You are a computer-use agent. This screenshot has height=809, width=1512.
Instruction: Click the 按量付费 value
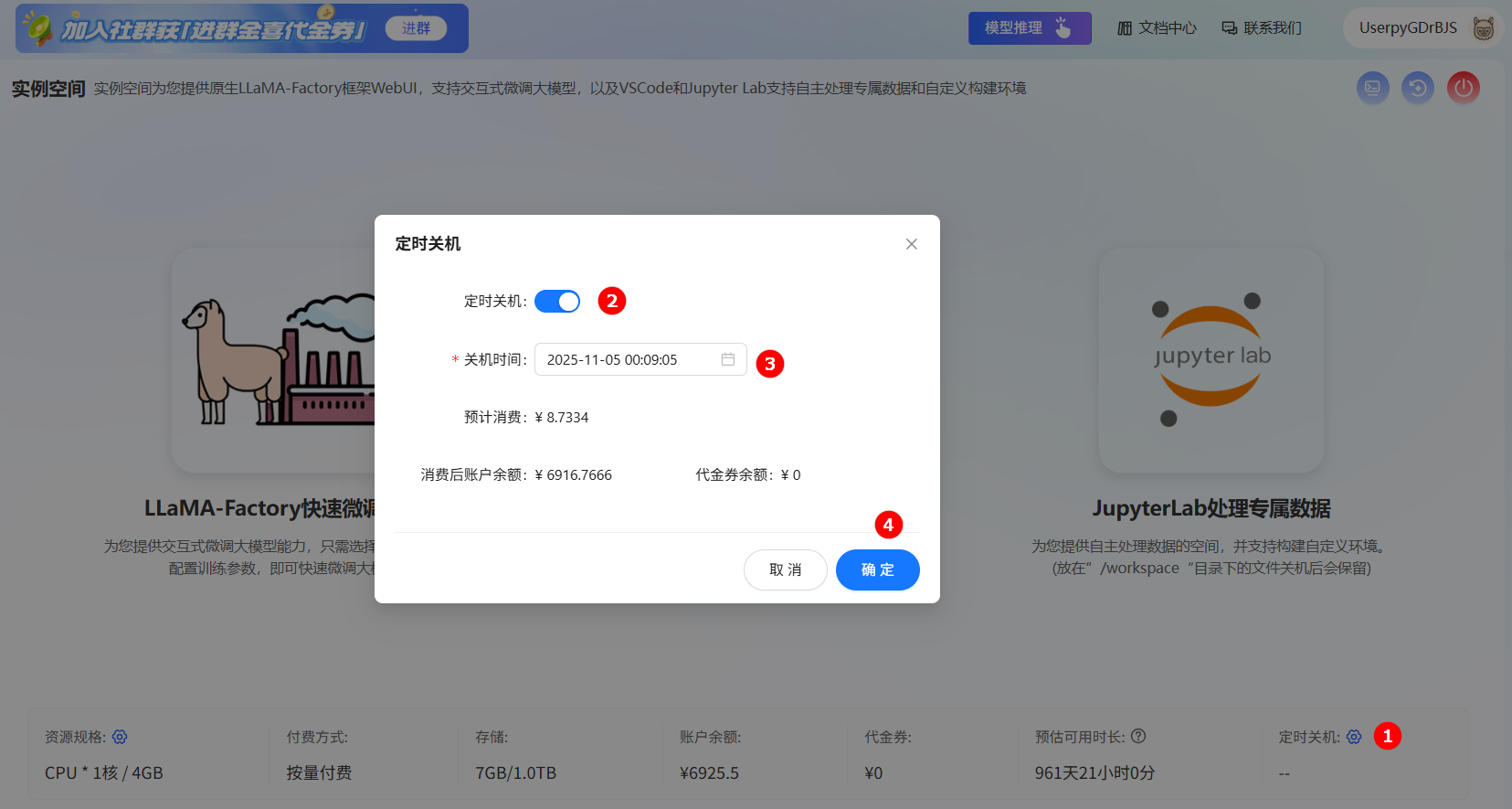[319, 773]
